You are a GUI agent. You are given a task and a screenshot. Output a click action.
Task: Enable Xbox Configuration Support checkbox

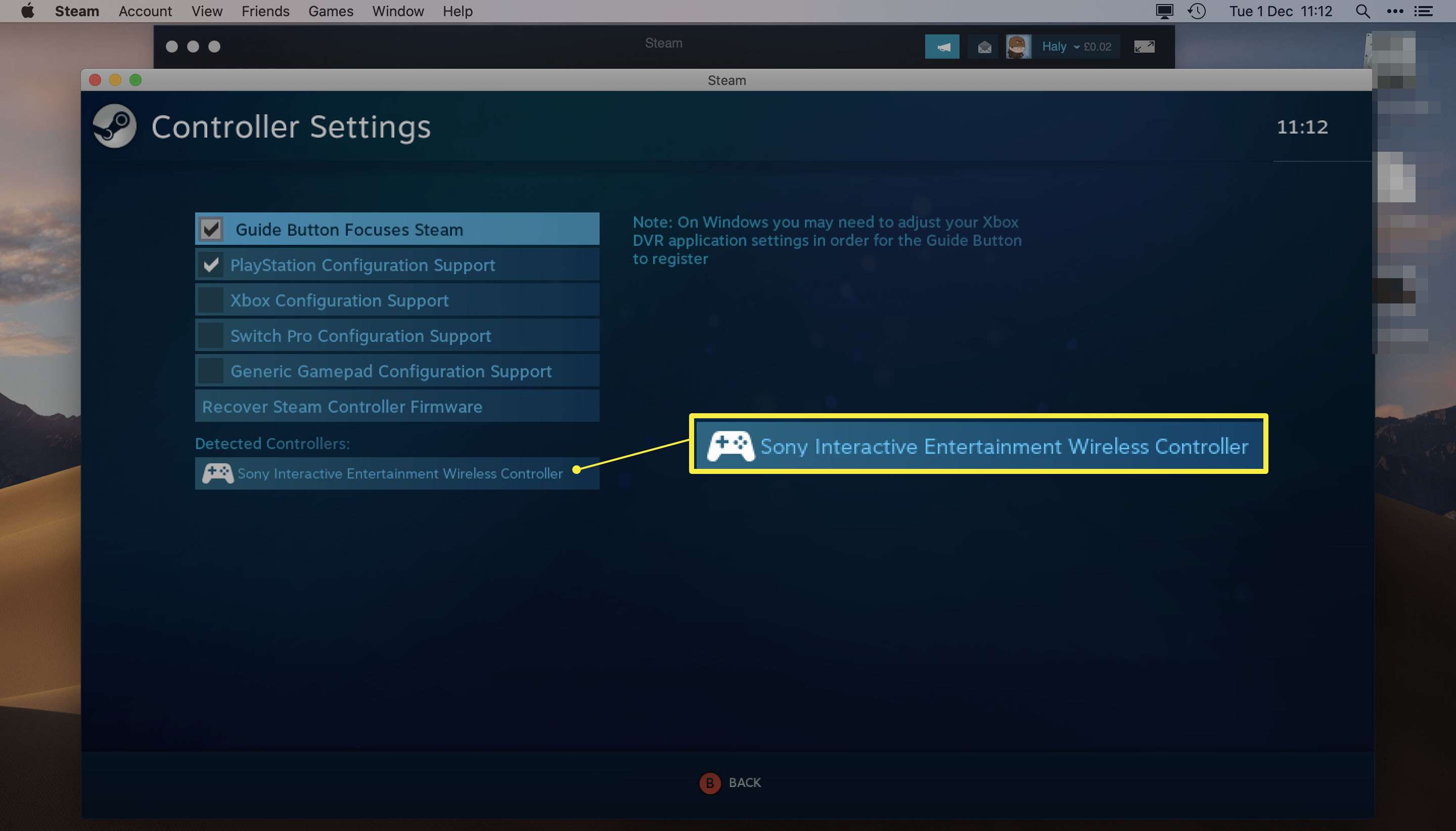click(211, 300)
